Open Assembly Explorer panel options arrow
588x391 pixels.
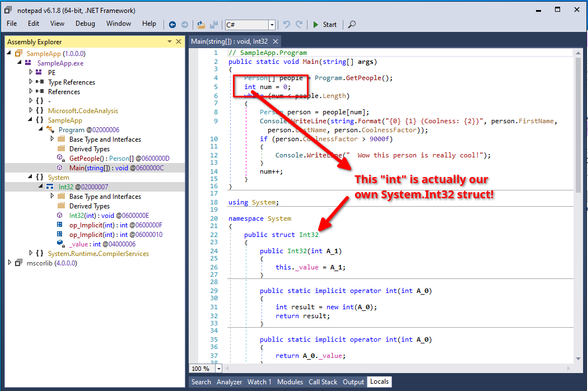pyautogui.click(x=170, y=42)
